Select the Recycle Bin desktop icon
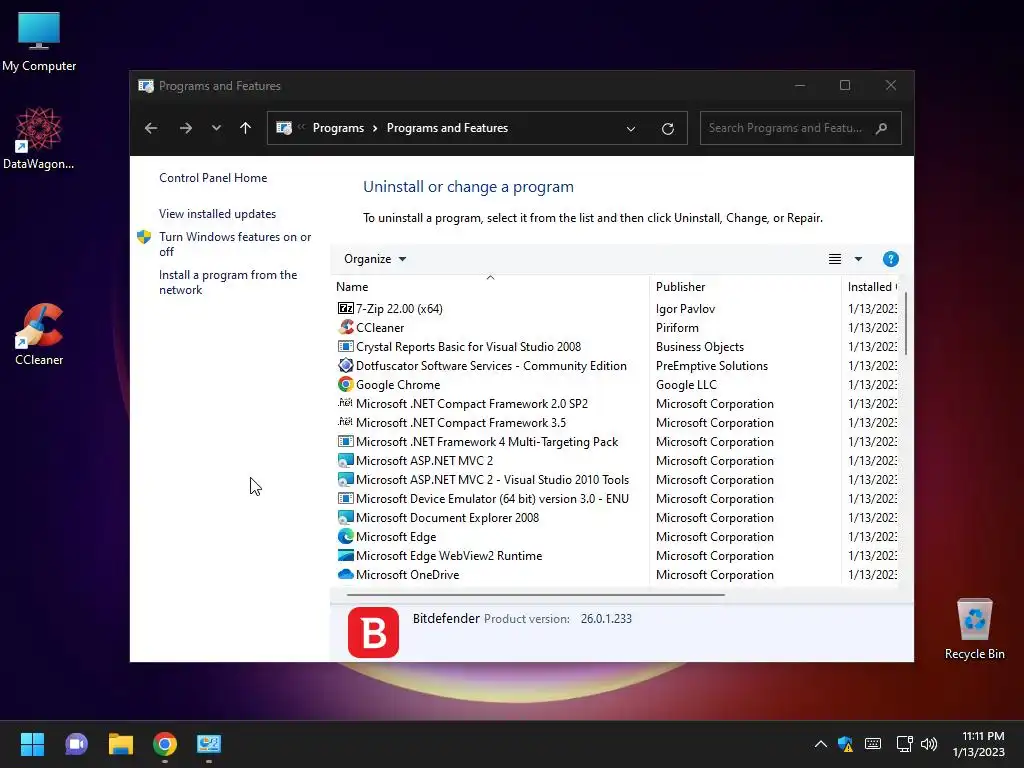1024x768 pixels. (974, 630)
